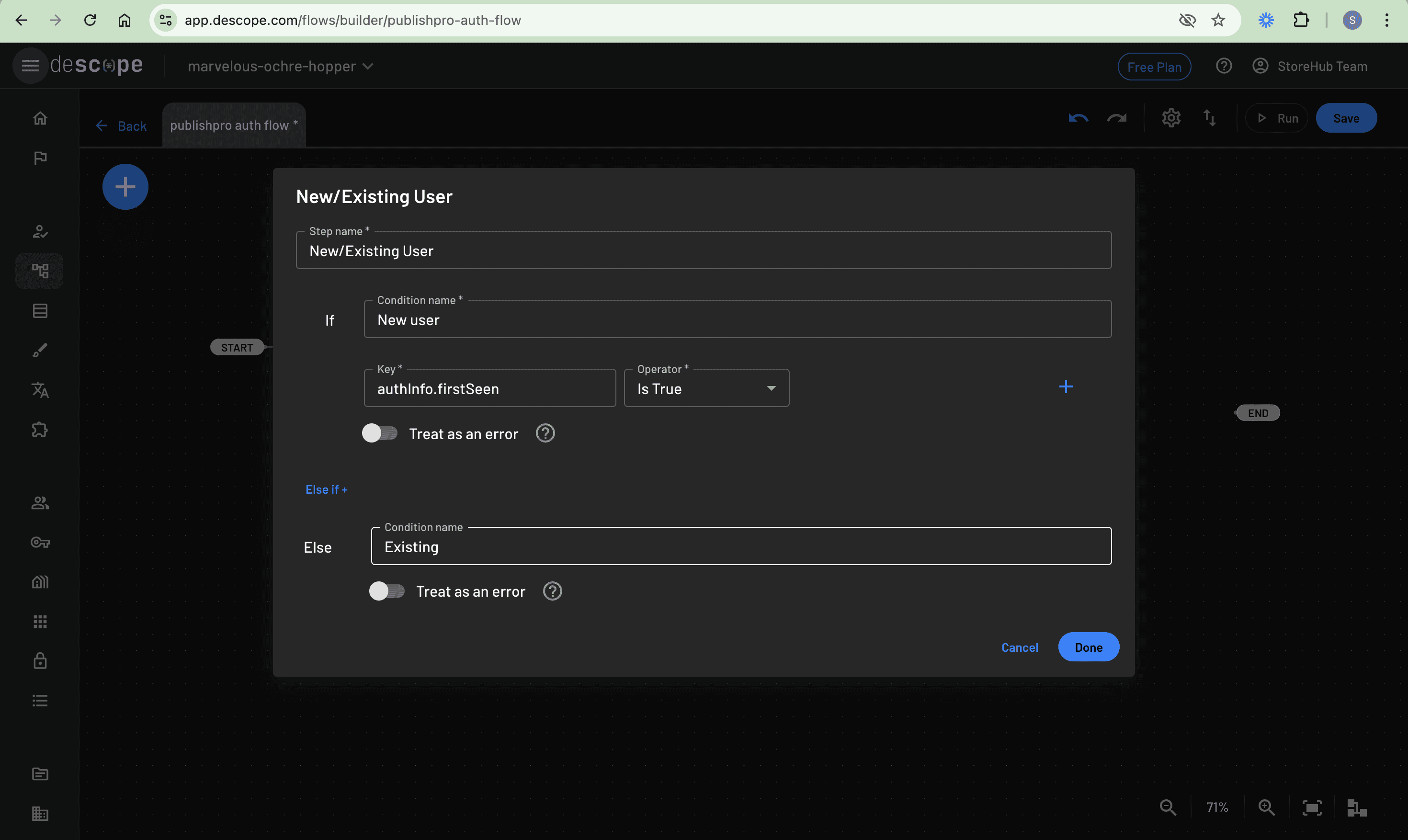
Task: Open Flows section in left sidebar
Action: pos(40,271)
